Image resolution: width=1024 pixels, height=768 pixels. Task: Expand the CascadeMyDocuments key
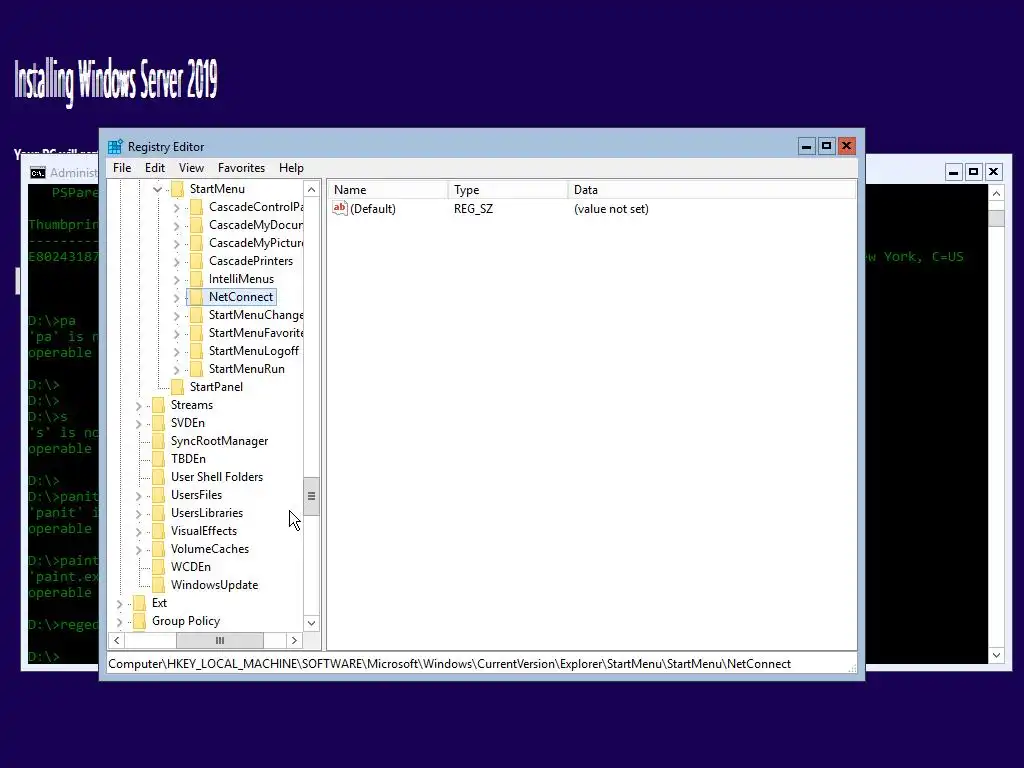tap(176, 226)
